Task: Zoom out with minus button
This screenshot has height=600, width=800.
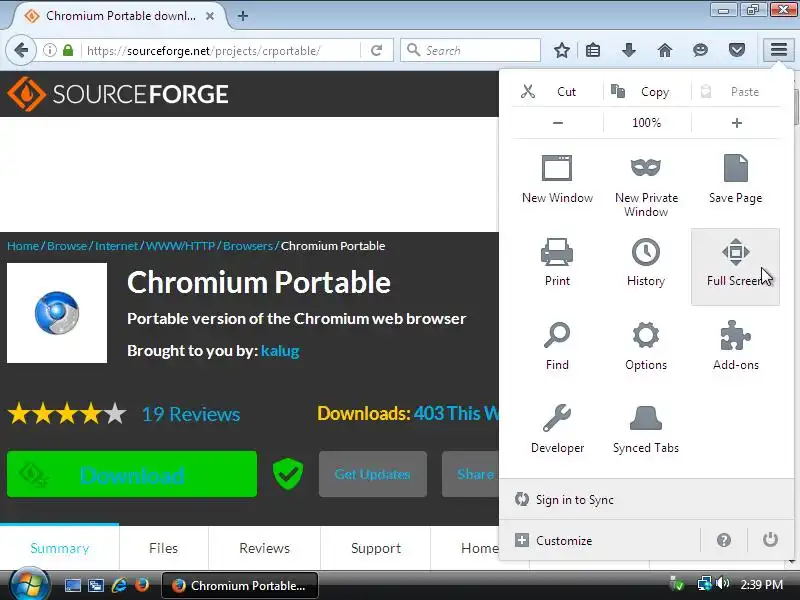Action: pyautogui.click(x=558, y=123)
